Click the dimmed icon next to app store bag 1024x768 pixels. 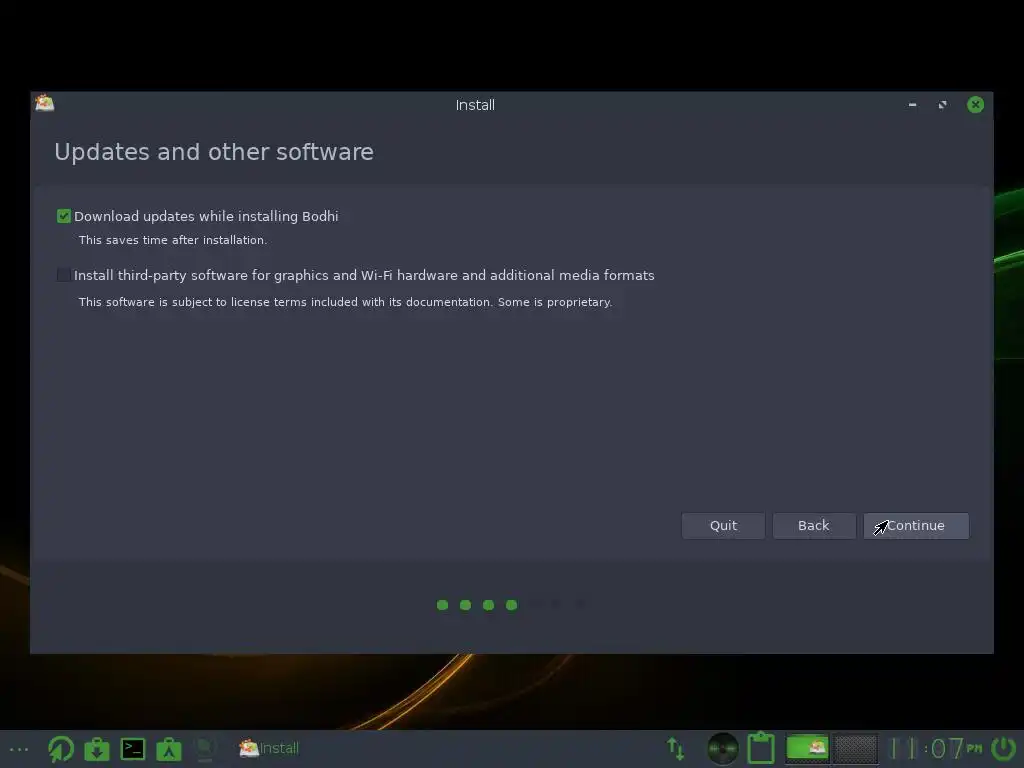(x=205, y=749)
